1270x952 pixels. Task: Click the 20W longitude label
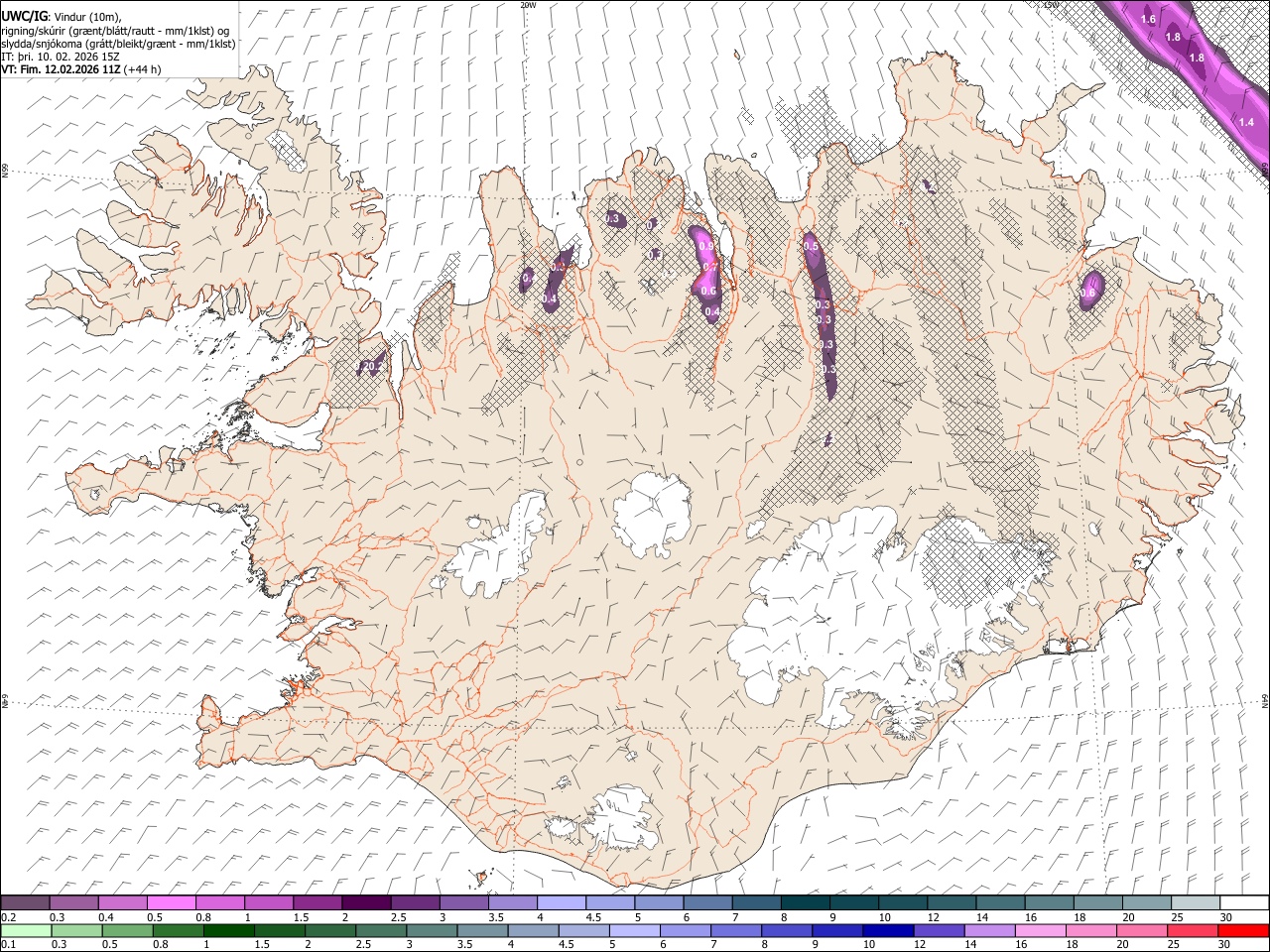click(x=528, y=5)
